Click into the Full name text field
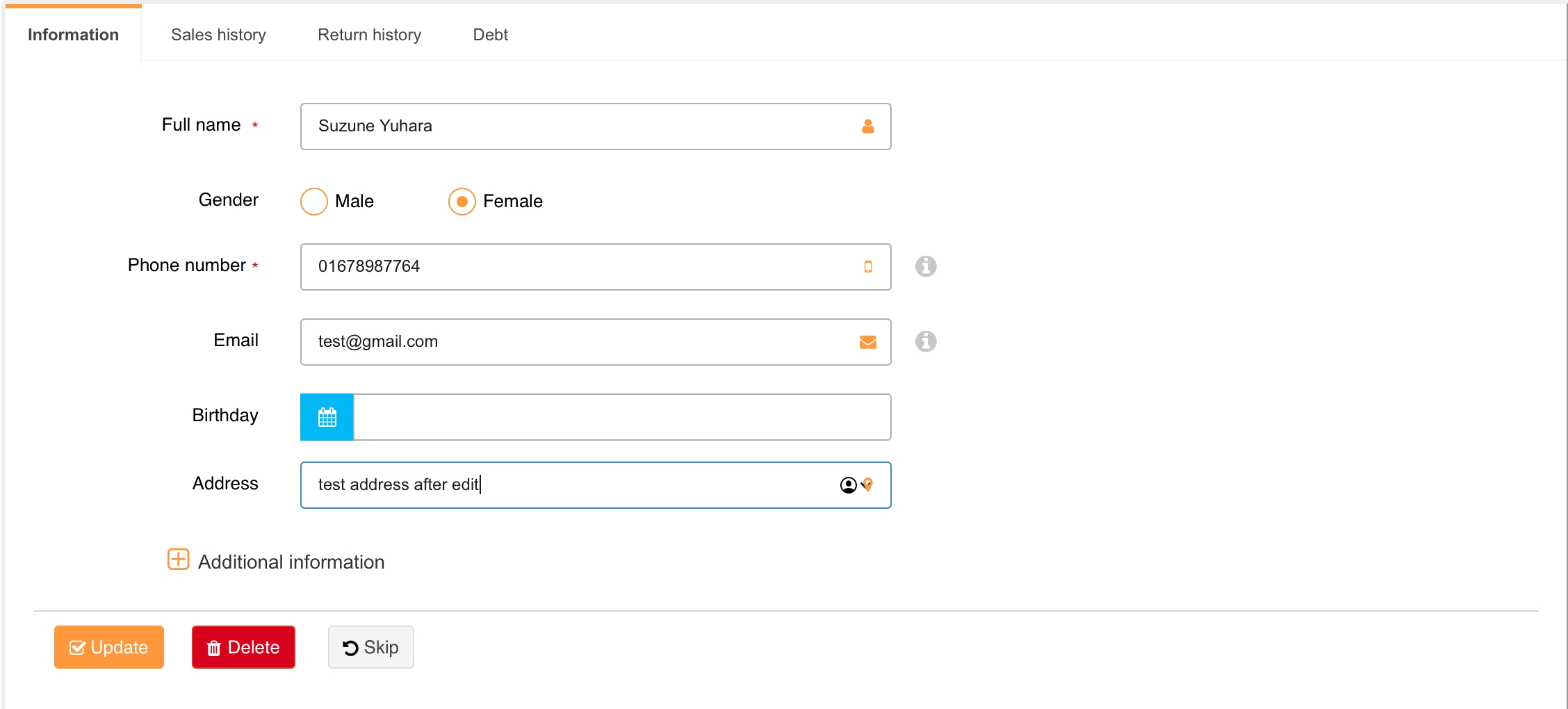This screenshot has height=709, width=1568. (577, 127)
